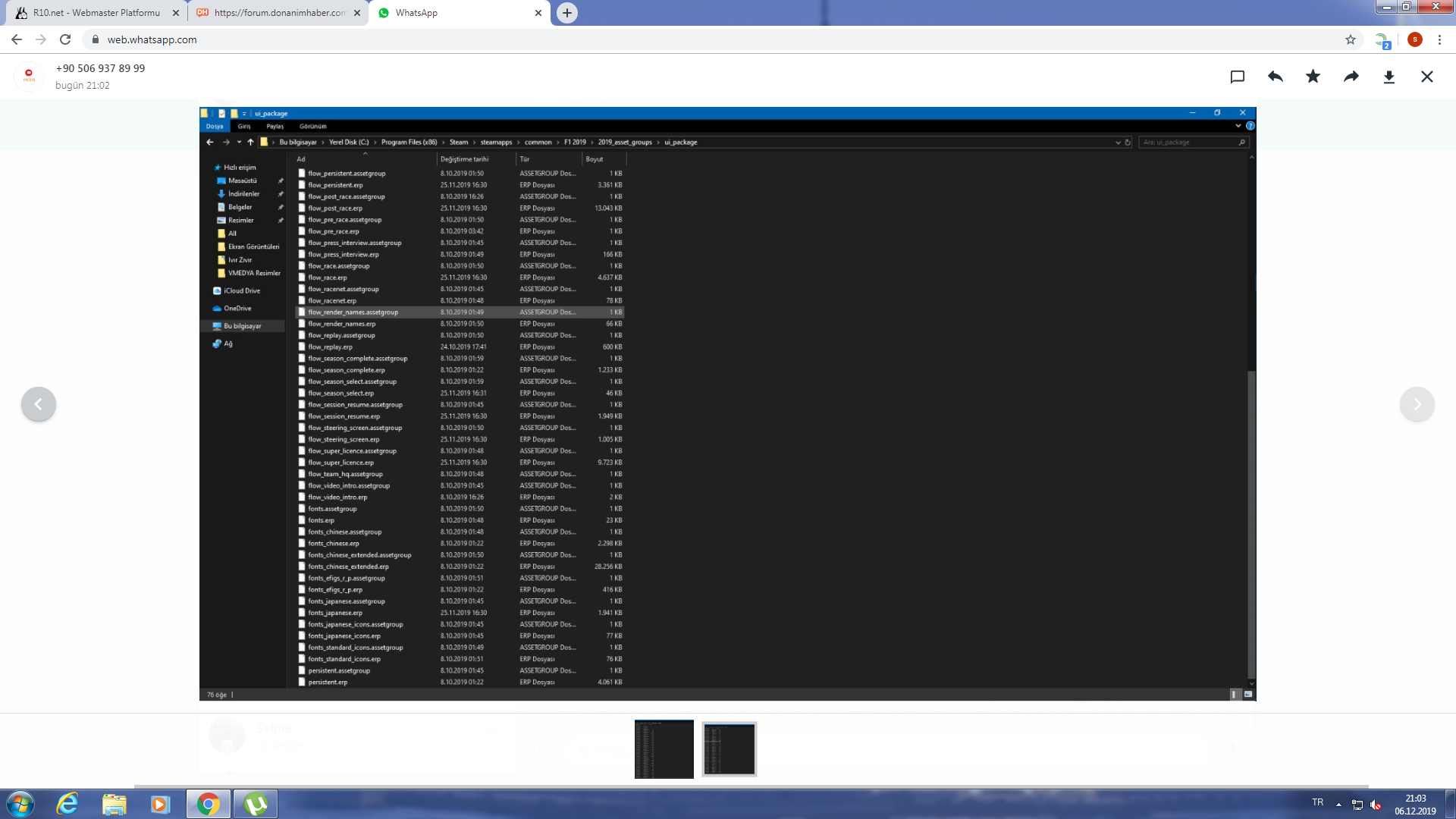Click the Windows Start button
Viewport: 1456px width, 819px height.
point(20,804)
